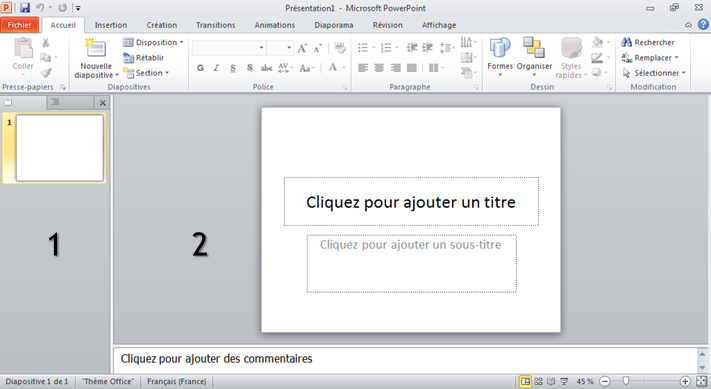Select slide 1 thumbnail
Image resolution: width=711 pixels, height=389 pixels.
point(59,148)
